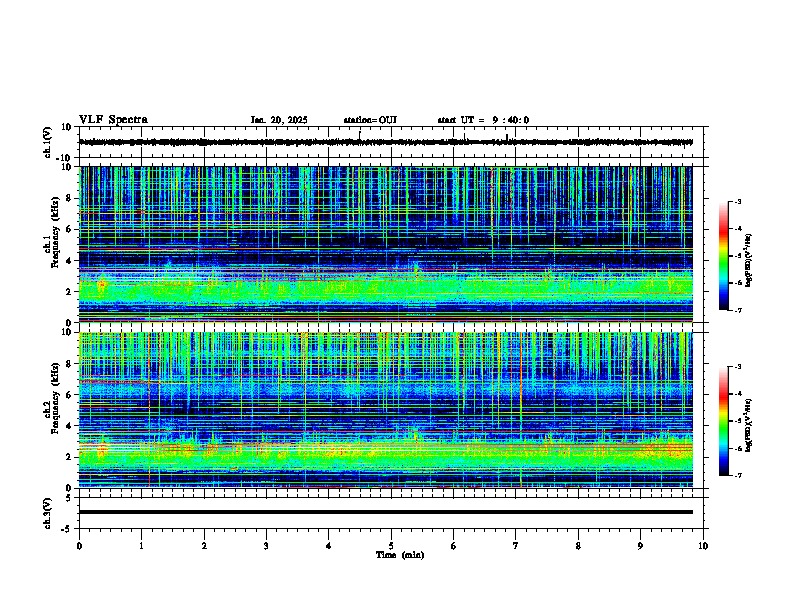Click the "8" kHz tick of ch.1 spectrogram
The height and width of the screenshot is (612, 792).
click(x=70, y=198)
